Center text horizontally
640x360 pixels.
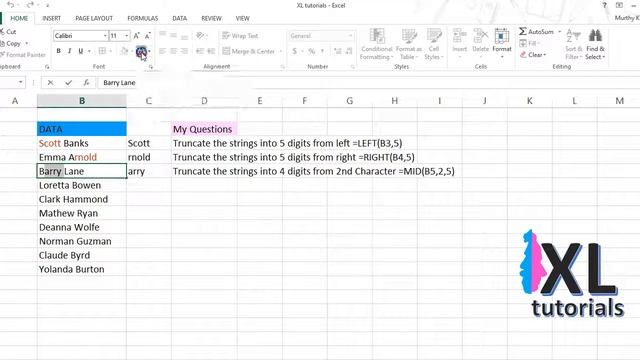point(173,51)
